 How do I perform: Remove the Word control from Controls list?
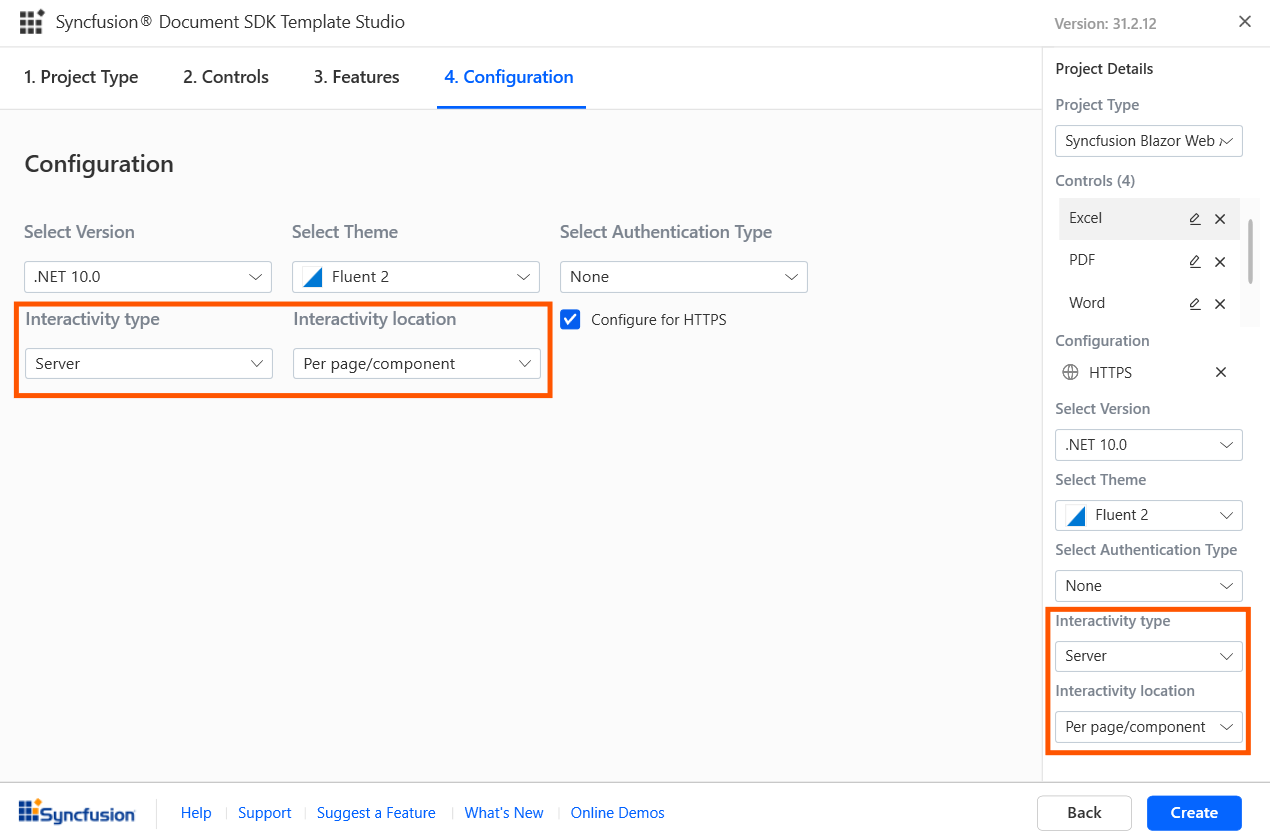click(x=1220, y=303)
